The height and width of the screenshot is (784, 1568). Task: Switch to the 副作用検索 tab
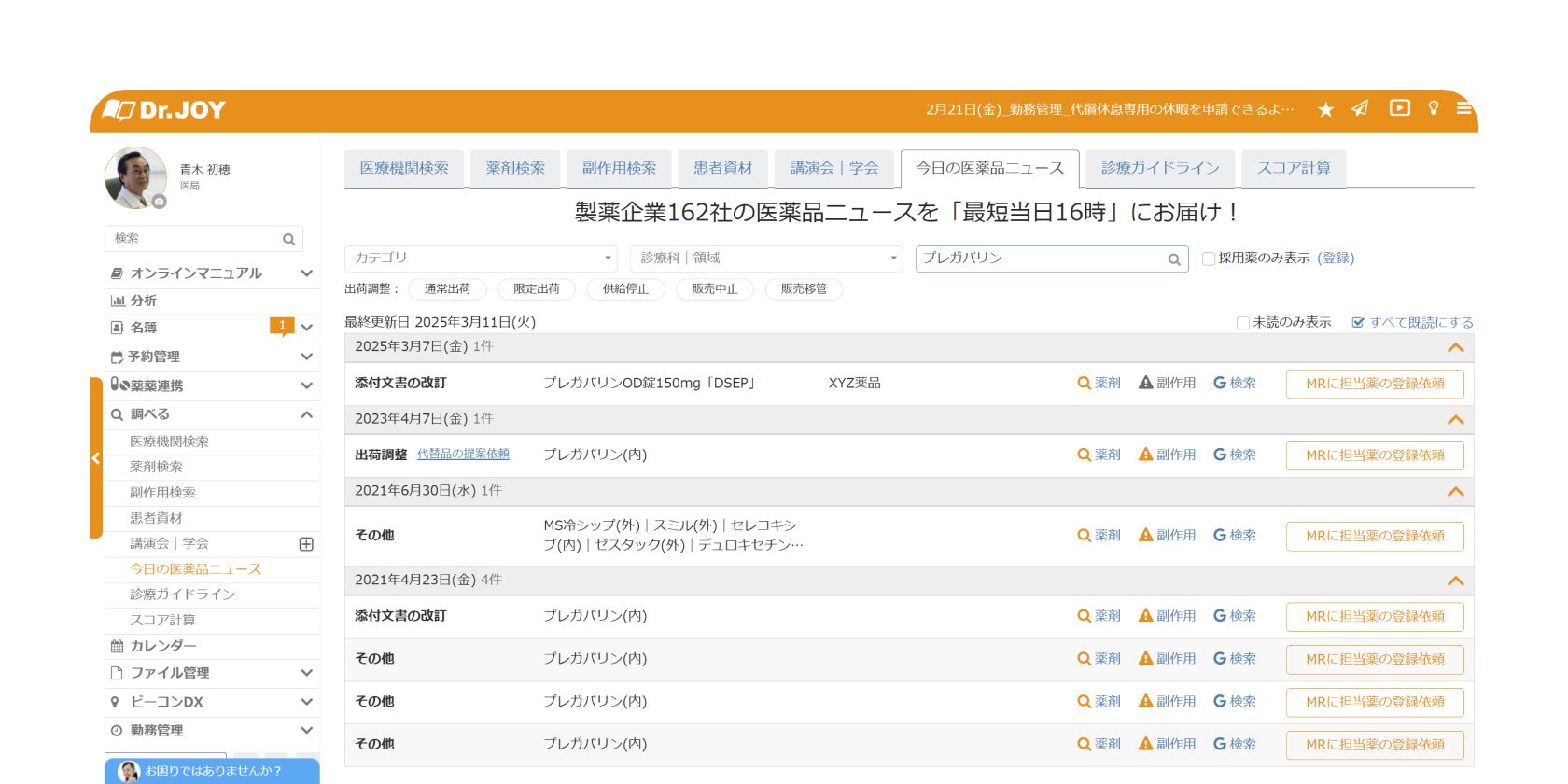pyautogui.click(x=619, y=168)
